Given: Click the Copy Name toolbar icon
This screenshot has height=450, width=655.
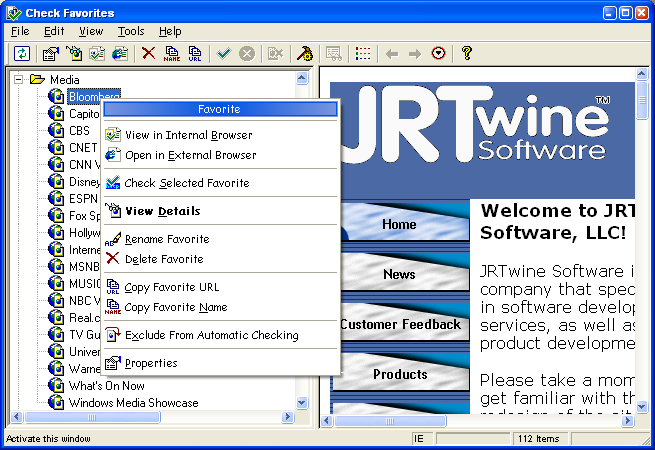Looking at the screenshot, I should (x=172, y=53).
